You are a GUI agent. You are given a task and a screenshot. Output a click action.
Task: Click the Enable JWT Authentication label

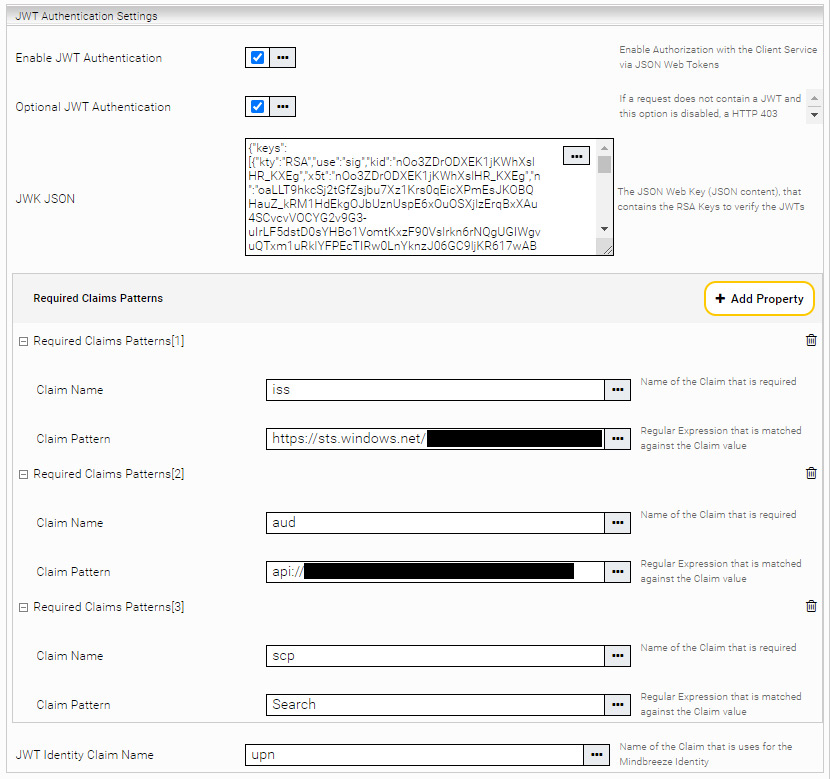[88, 58]
